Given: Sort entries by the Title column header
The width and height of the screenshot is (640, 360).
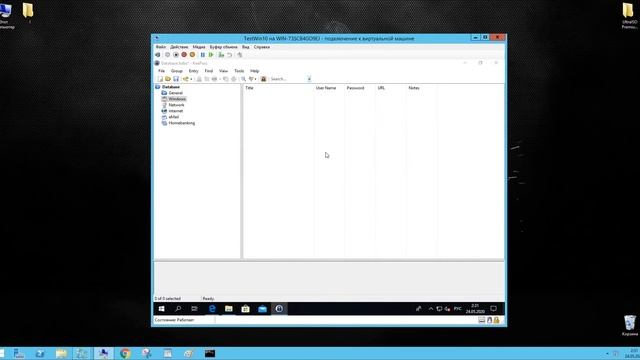Looking at the screenshot, I should [x=278, y=88].
